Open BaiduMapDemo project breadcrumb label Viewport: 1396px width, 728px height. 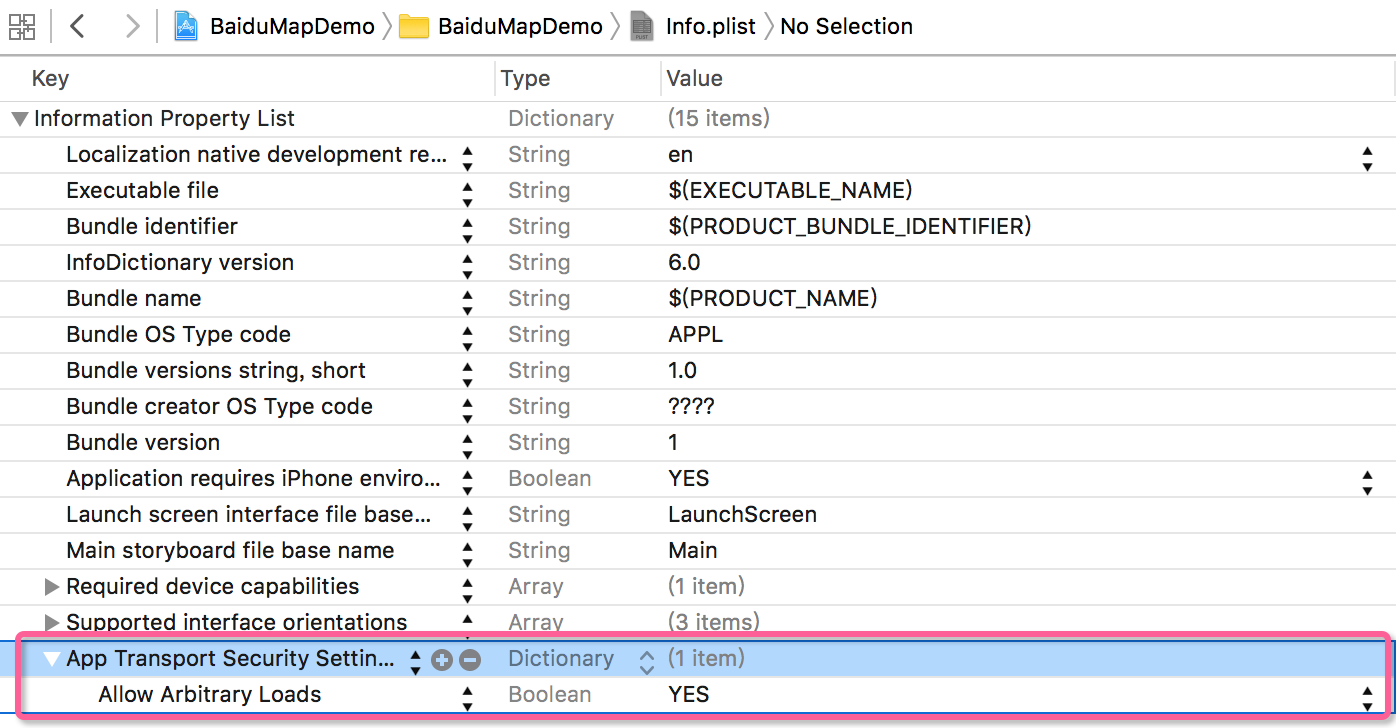[292, 27]
